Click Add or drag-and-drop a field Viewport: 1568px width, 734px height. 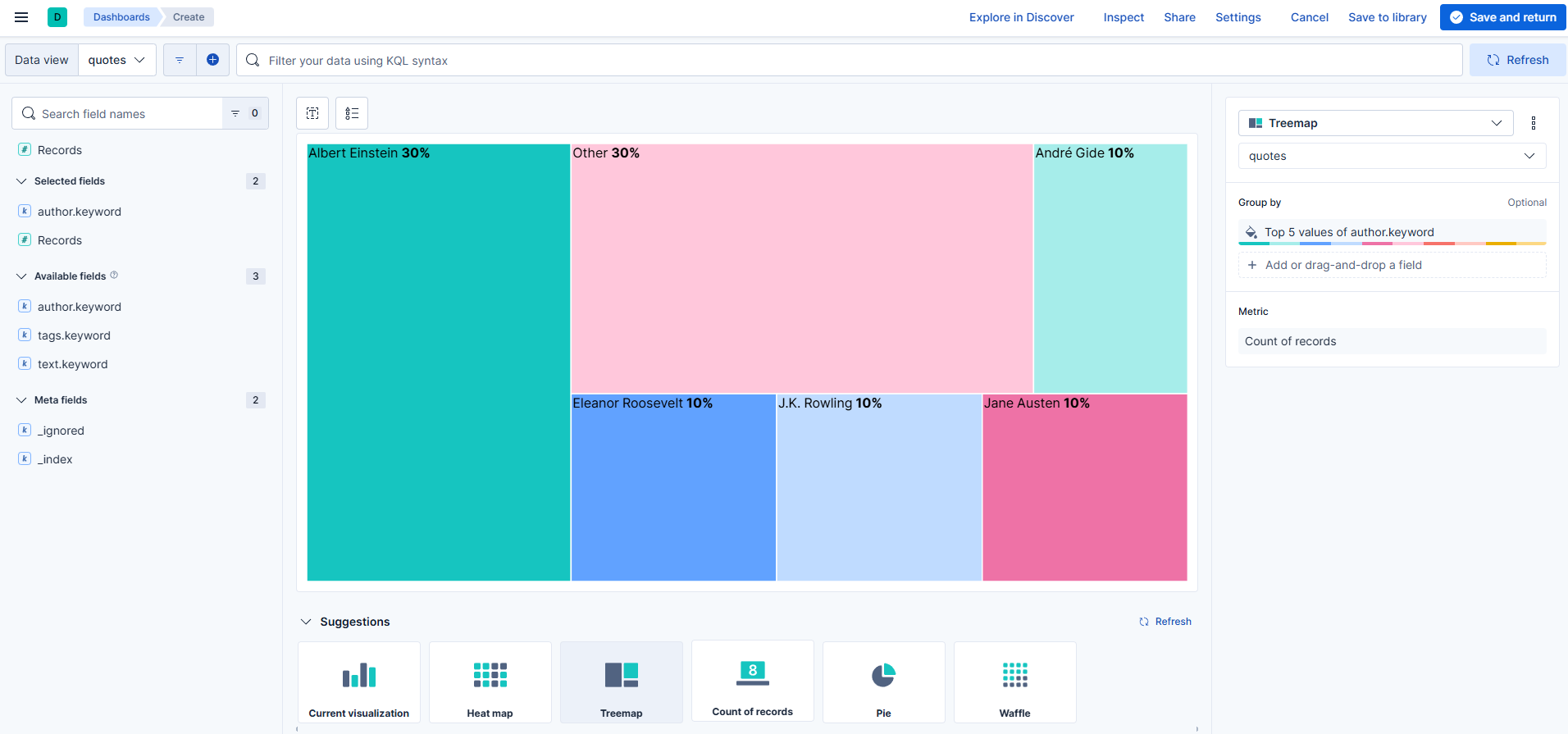point(1392,265)
